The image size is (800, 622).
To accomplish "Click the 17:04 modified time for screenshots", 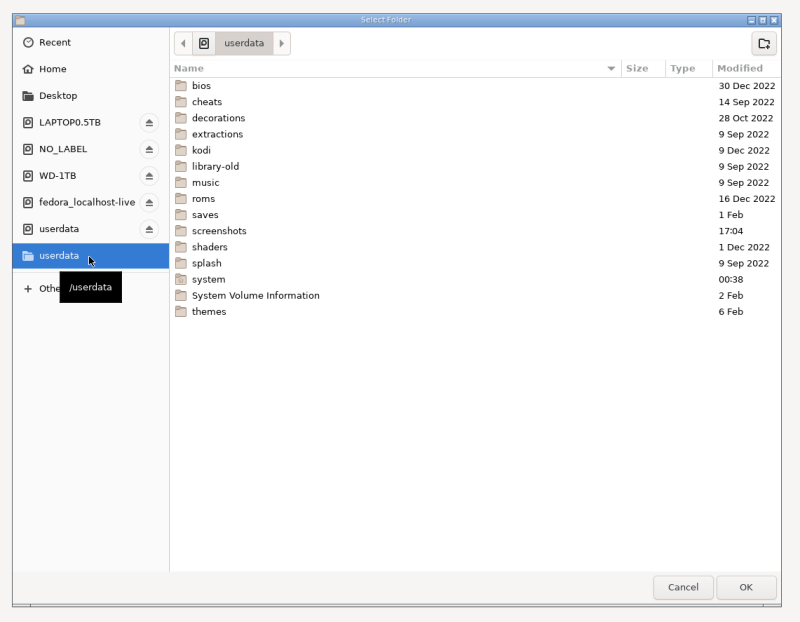I will point(731,231).
